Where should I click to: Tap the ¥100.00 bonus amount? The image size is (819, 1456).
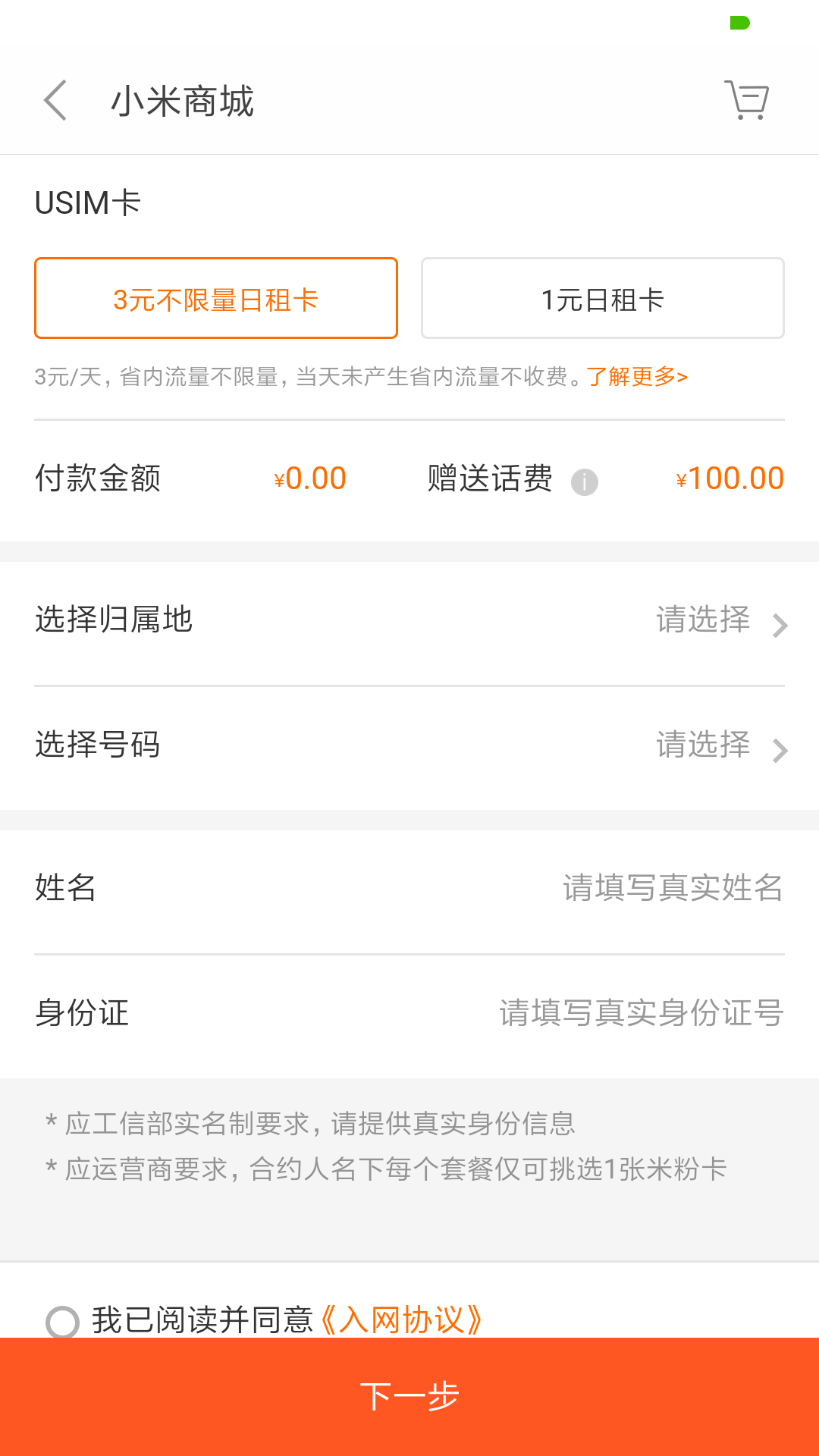(x=730, y=479)
